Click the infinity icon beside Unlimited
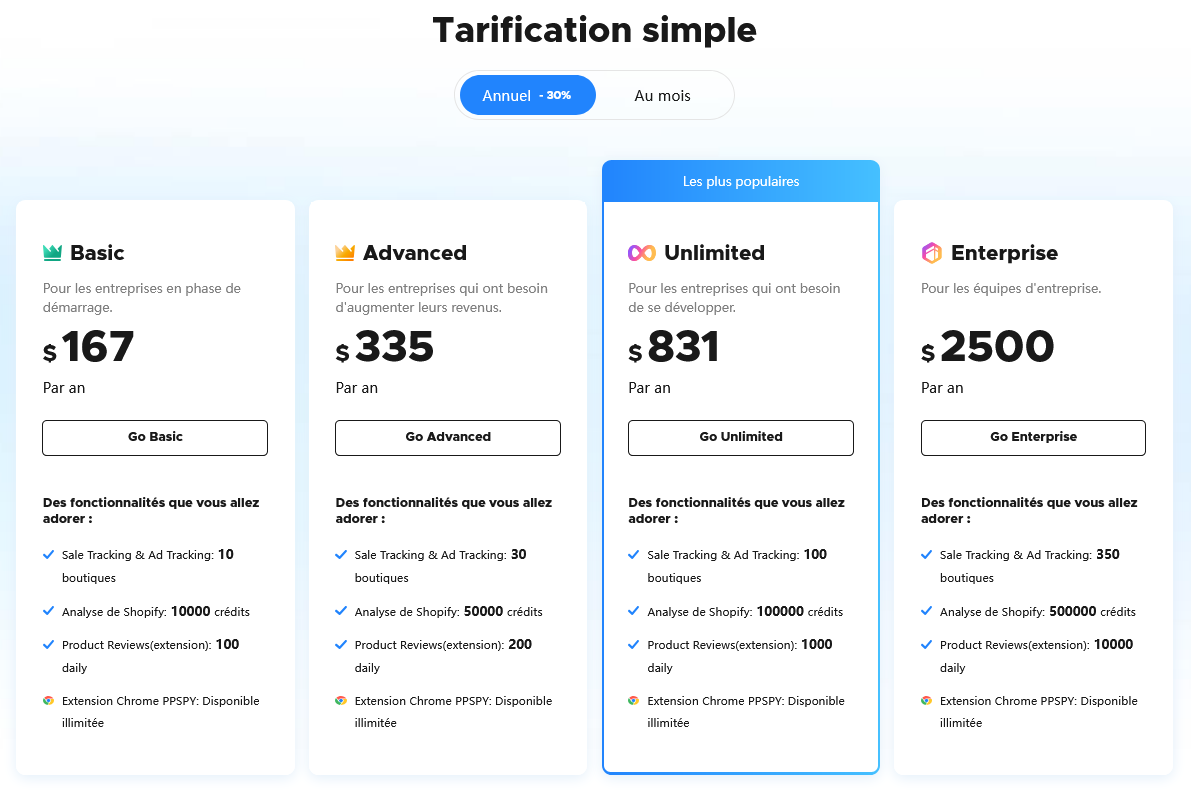The image size is (1192, 792). pyautogui.click(x=641, y=253)
